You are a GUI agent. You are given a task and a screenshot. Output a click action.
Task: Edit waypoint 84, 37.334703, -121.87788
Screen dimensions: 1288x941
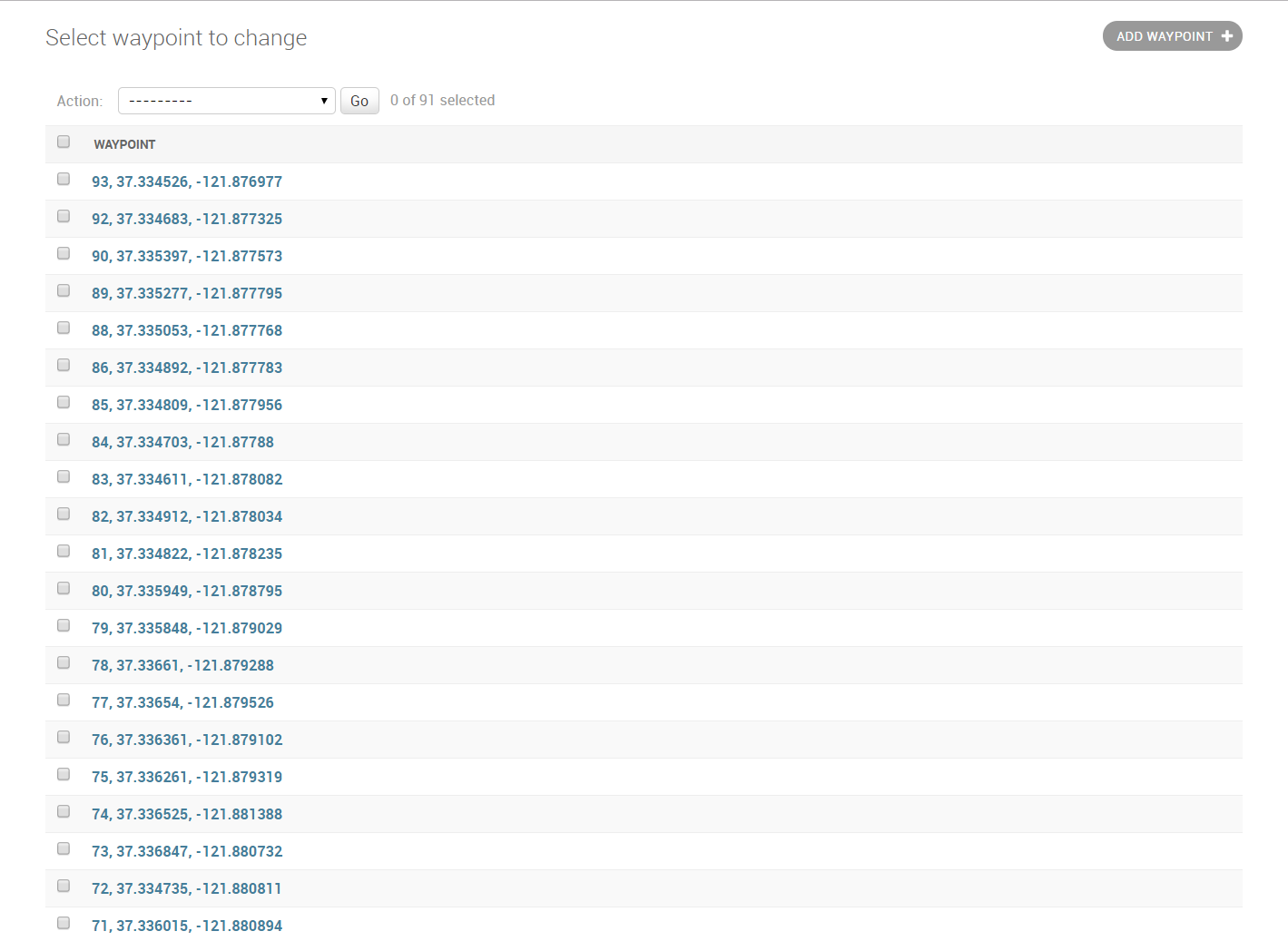[182, 442]
